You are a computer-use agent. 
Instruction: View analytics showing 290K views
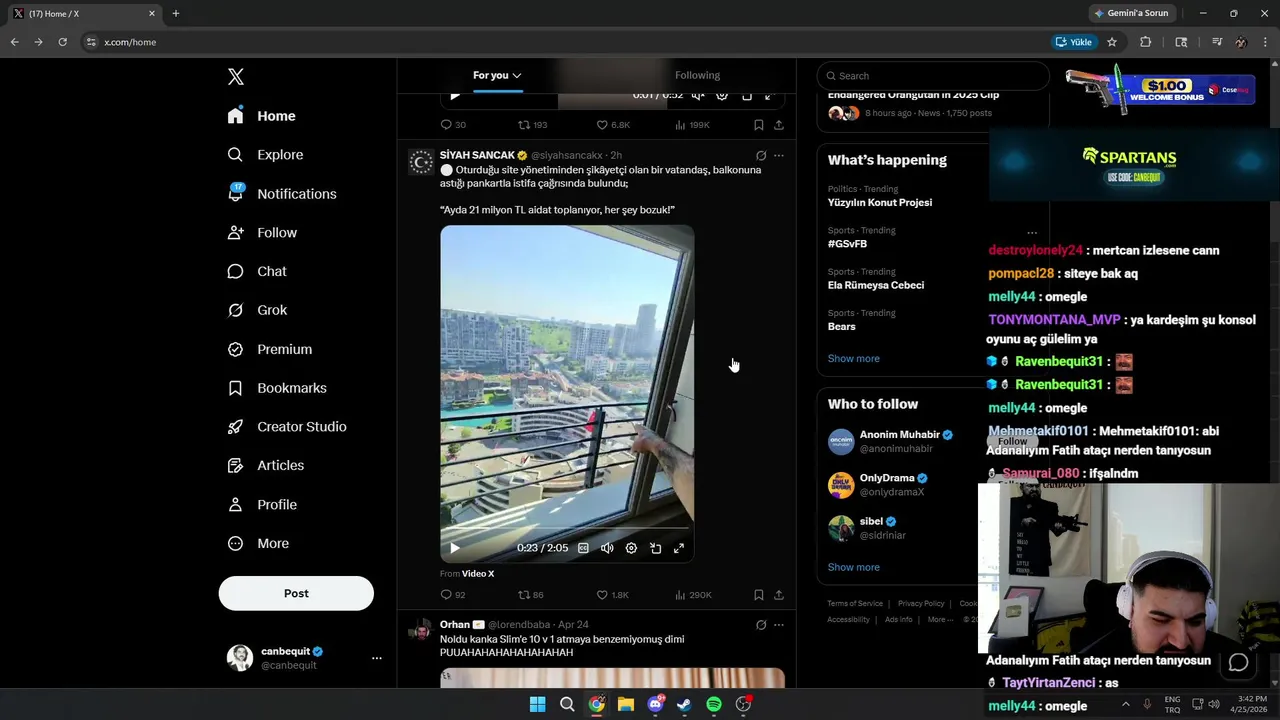(x=693, y=595)
